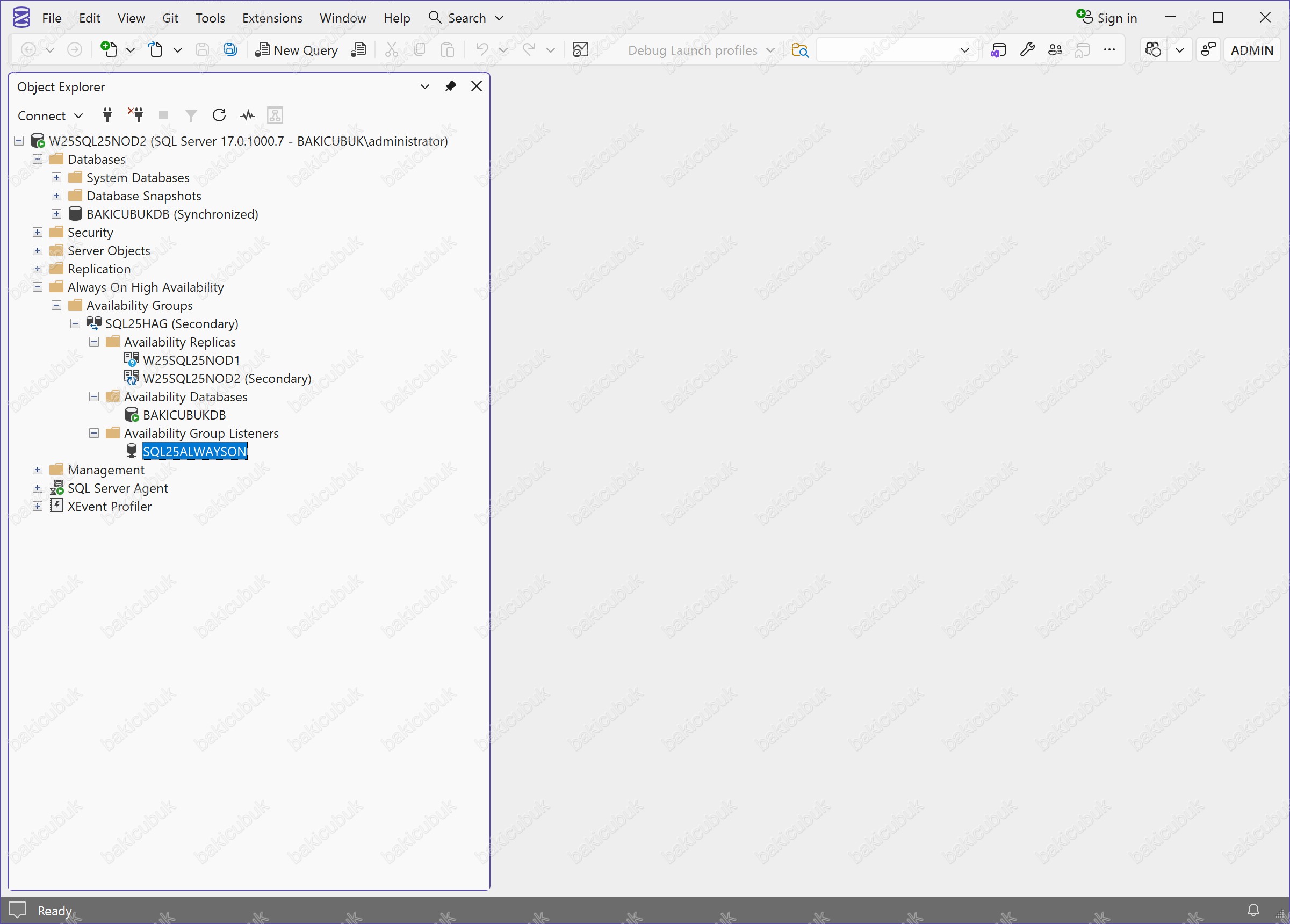Expand the Security folder node
Screen dimensions: 1290x924
tap(38, 232)
